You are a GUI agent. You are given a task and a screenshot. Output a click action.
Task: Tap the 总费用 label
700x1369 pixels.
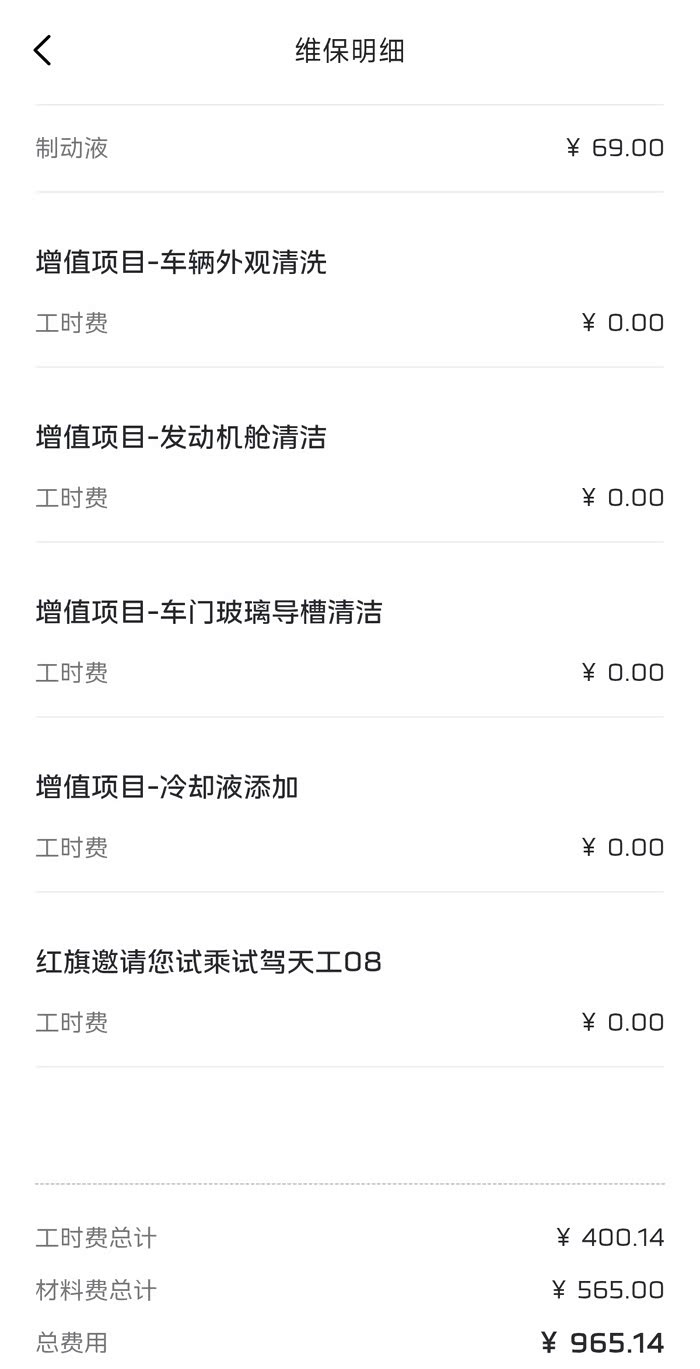[x=72, y=1342]
